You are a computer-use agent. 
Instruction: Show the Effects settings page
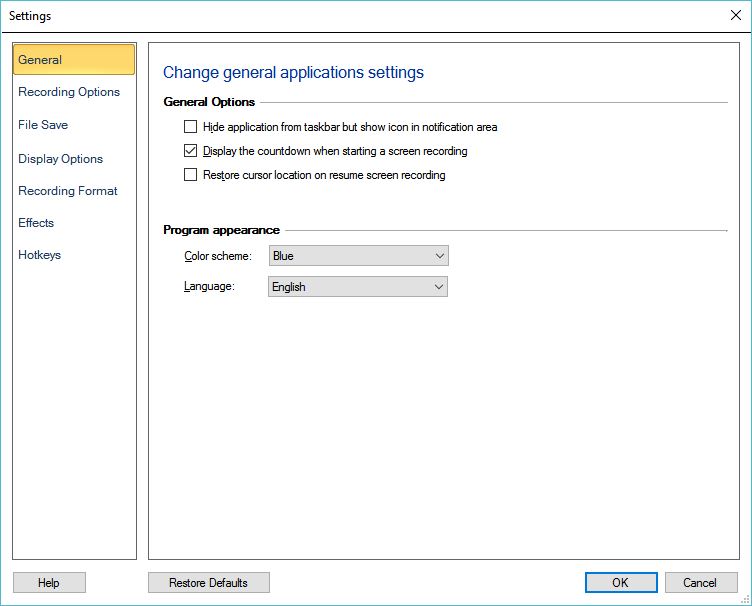(36, 223)
